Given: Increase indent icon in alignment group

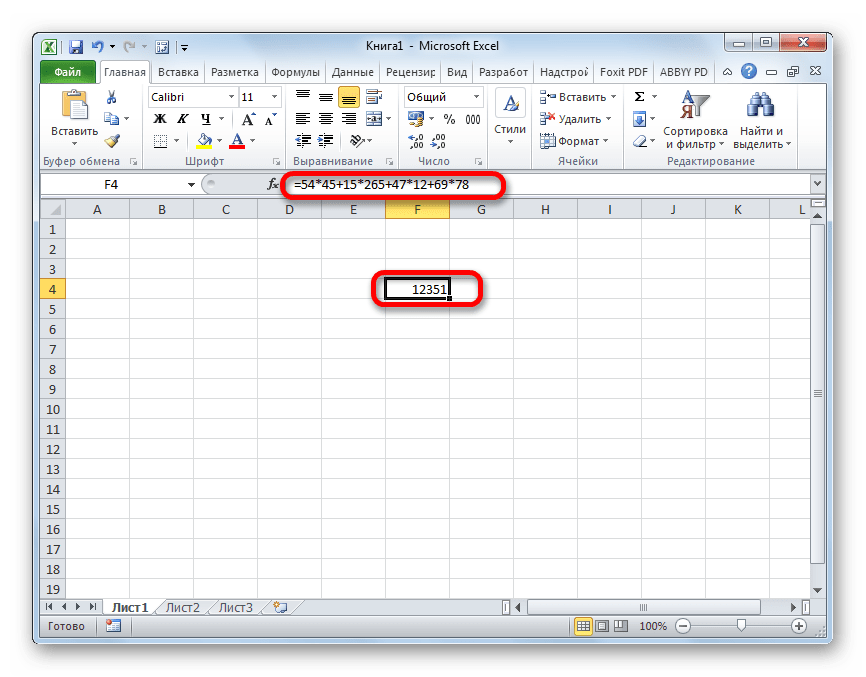Looking at the screenshot, I should tap(326, 141).
